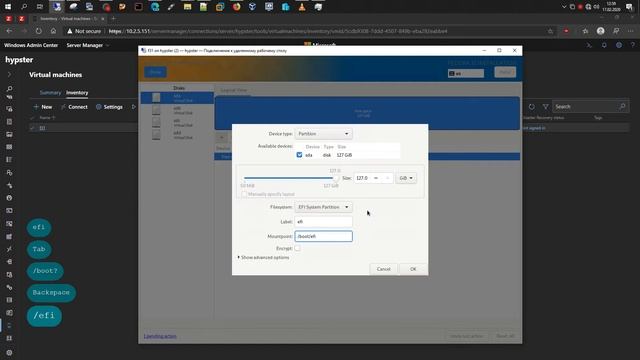Open the notification center in tray
The height and width of the screenshot is (360, 640).
629,7
